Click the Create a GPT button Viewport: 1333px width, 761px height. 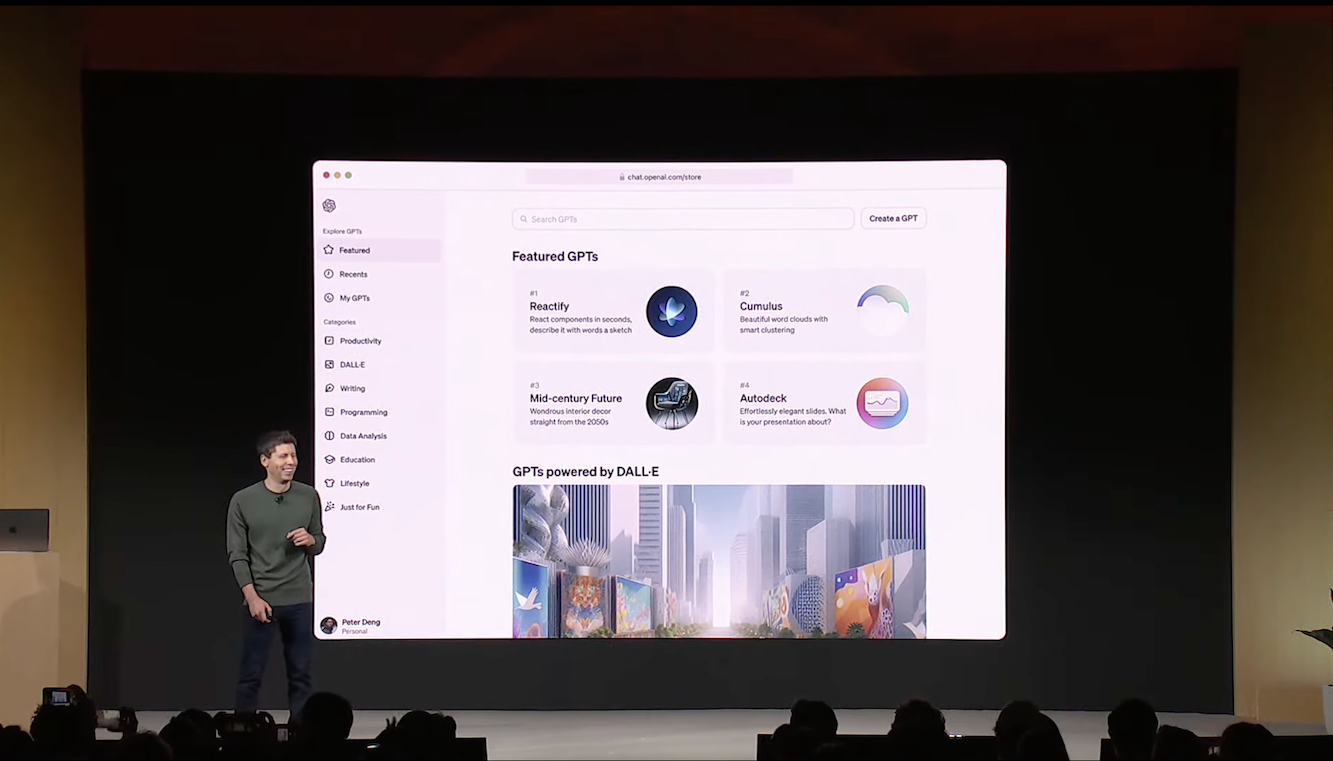[893, 219]
